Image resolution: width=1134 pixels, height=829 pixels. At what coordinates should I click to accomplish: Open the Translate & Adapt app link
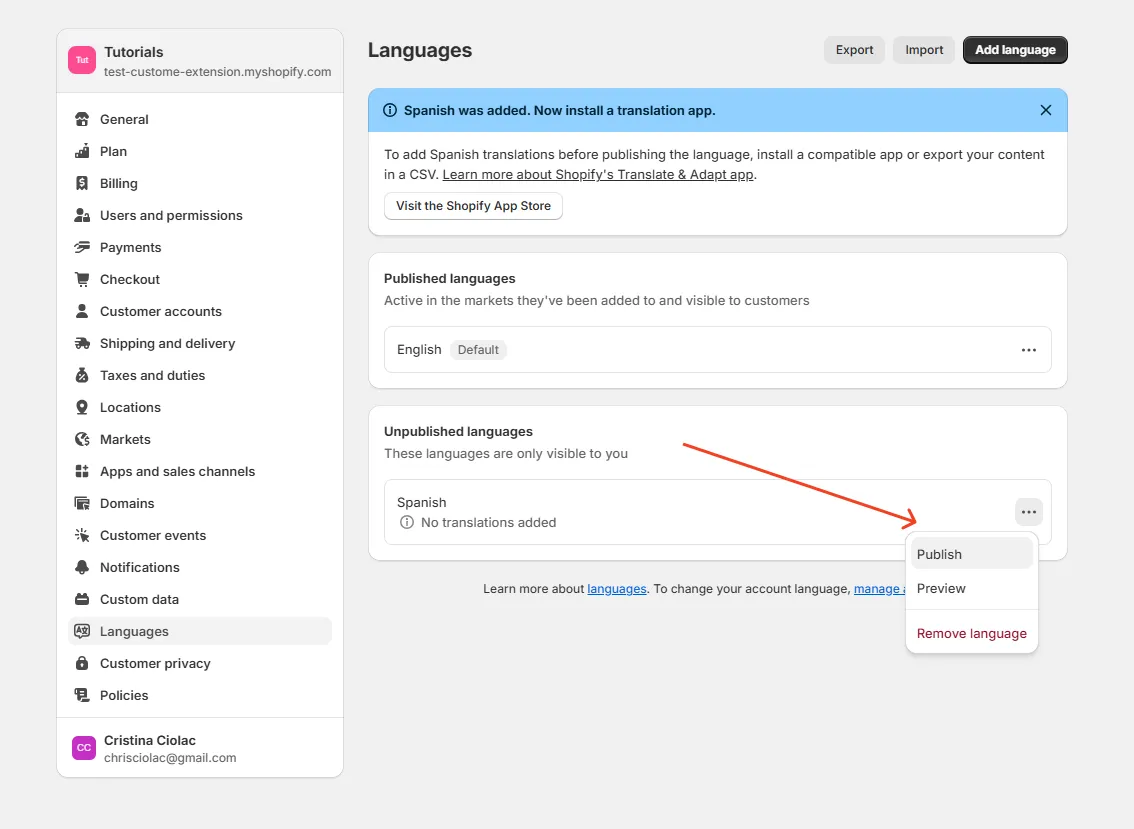pos(598,174)
